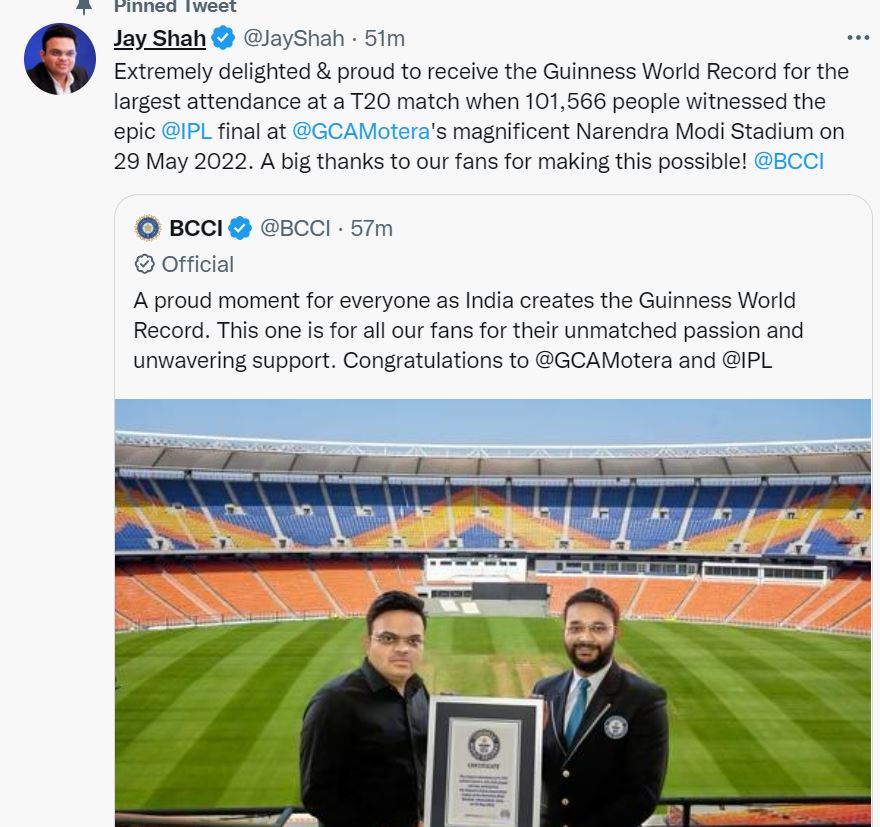Screen dimensions: 880x827
Task: Click the blue @BCCI mention ending the tweet
Action: pyautogui.click(x=788, y=161)
